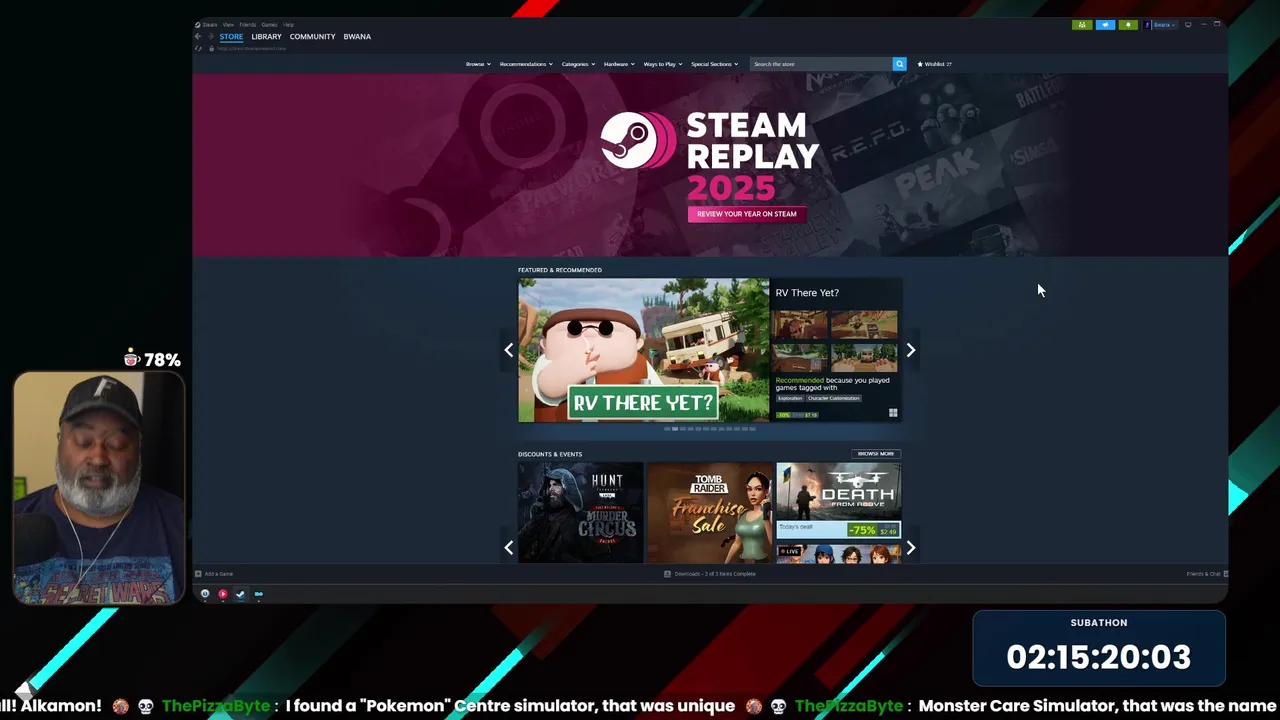Expand the Bwana account dropdown
The image size is (1280, 720).
pos(1160,25)
